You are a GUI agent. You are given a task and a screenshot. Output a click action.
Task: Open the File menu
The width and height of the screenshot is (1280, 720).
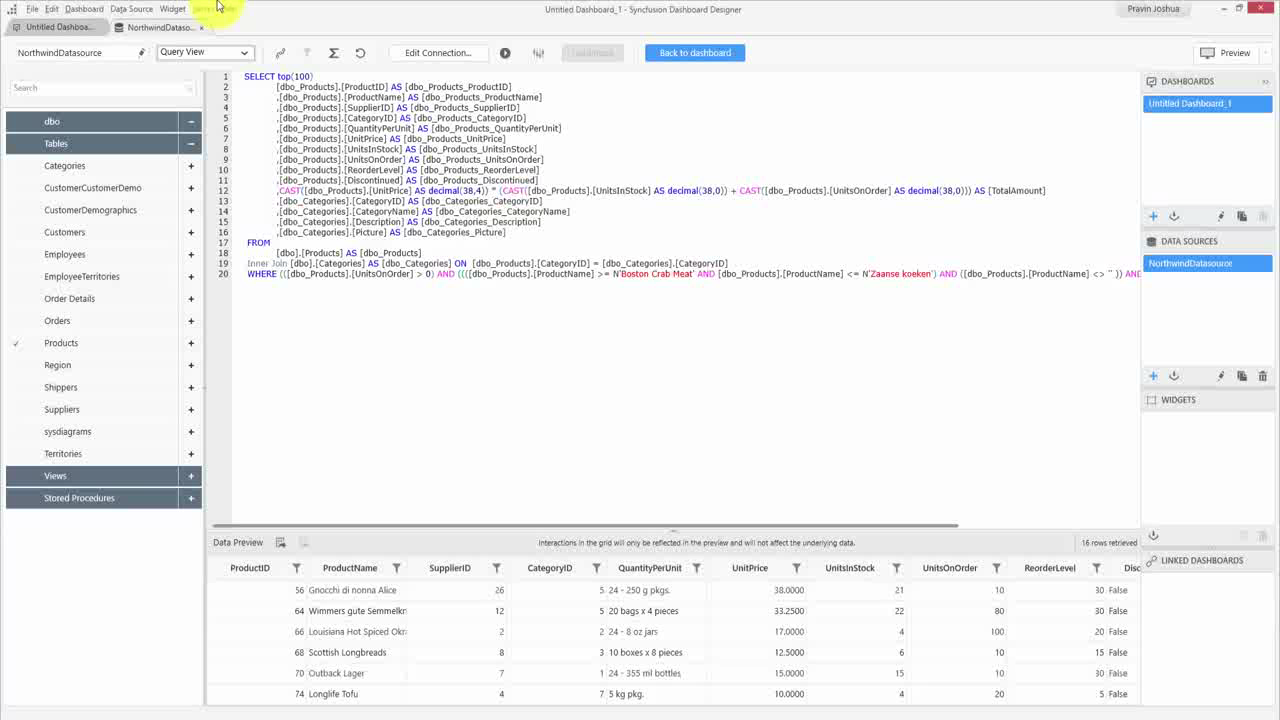pos(32,9)
